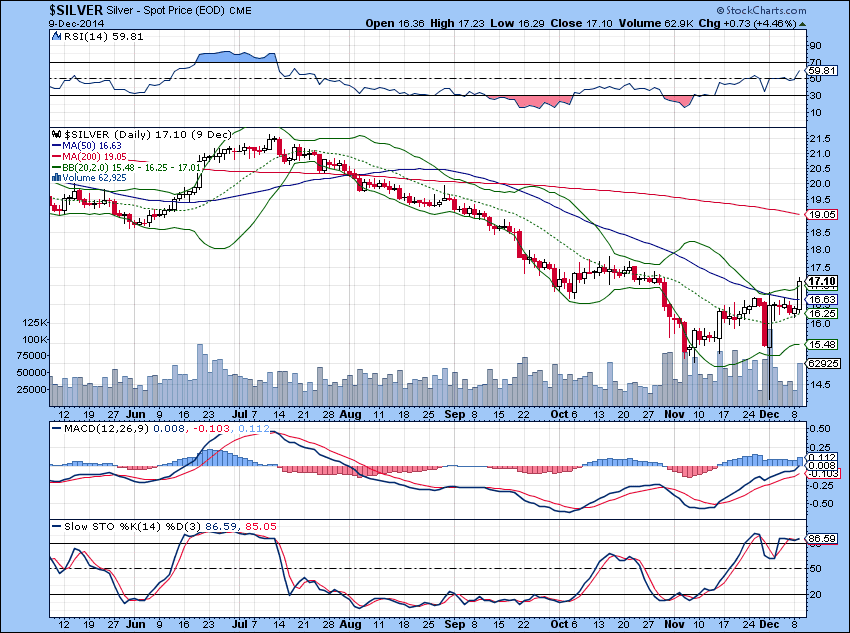Viewport: 850px width, 633px height.
Task: Click the High 17.23 value
Action: 458,23
